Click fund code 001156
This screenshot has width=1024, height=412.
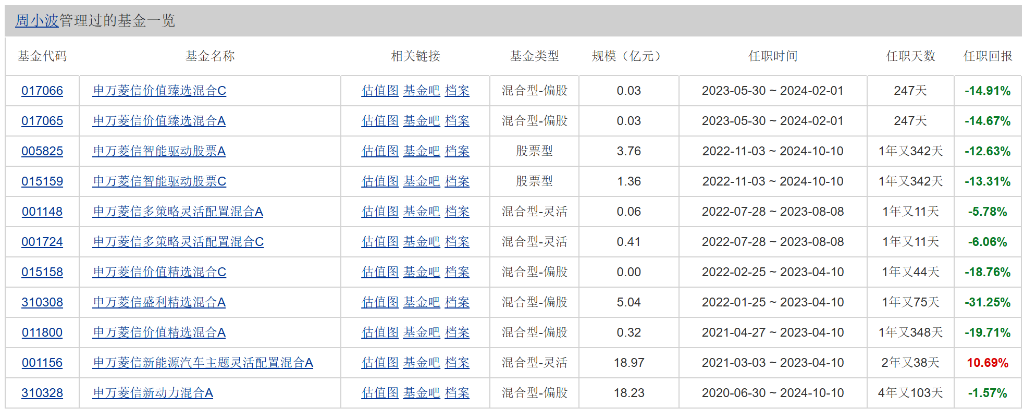click(x=42, y=363)
